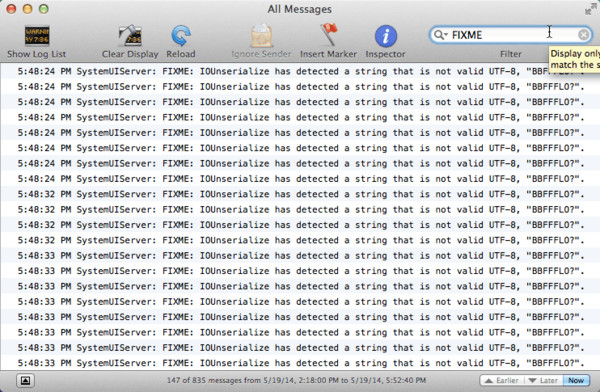This screenshot has height=392, width=600.
Task: Click the 'Filter' label under the search field
Action: [x=511, y=54]
